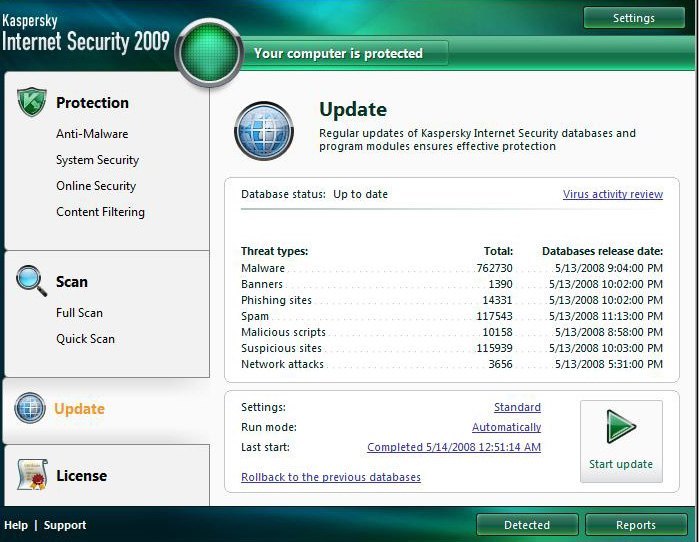Click the Malware release date 9:04:00 PM

coord(609,268)
